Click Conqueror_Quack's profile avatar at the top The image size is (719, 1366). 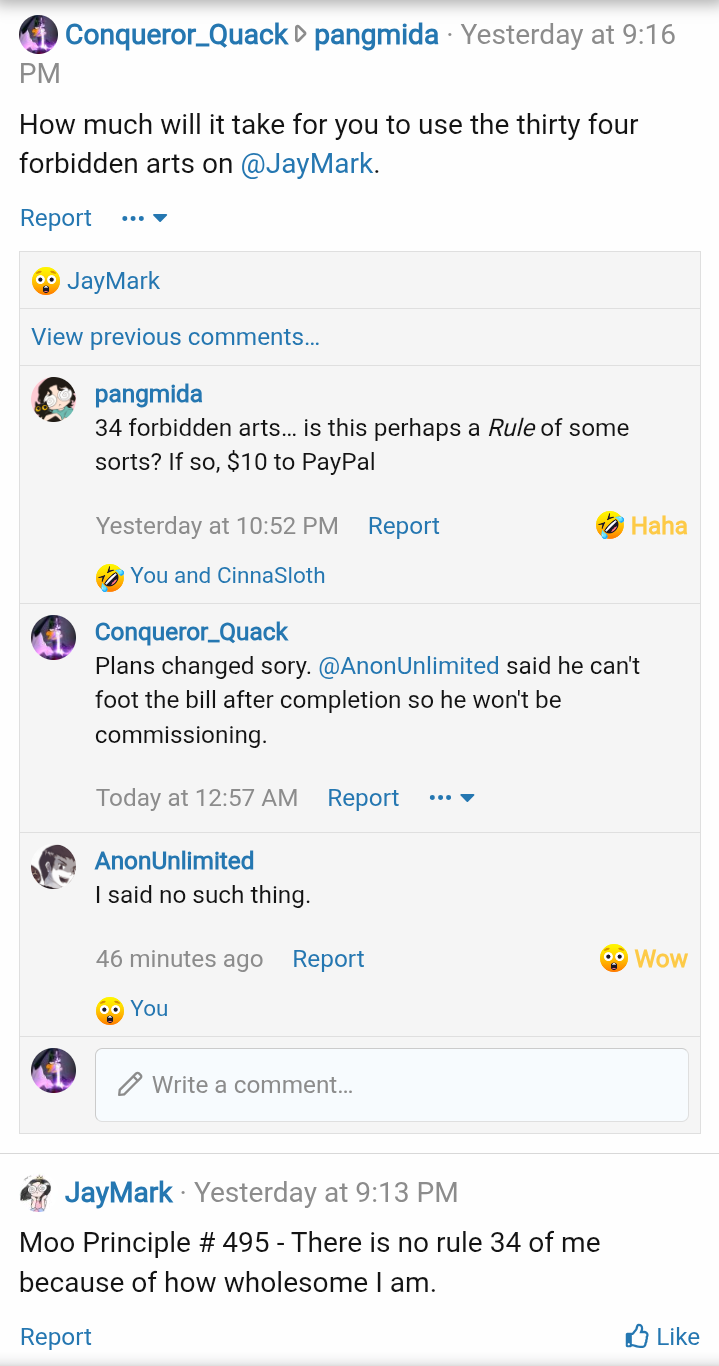(38, 34)
